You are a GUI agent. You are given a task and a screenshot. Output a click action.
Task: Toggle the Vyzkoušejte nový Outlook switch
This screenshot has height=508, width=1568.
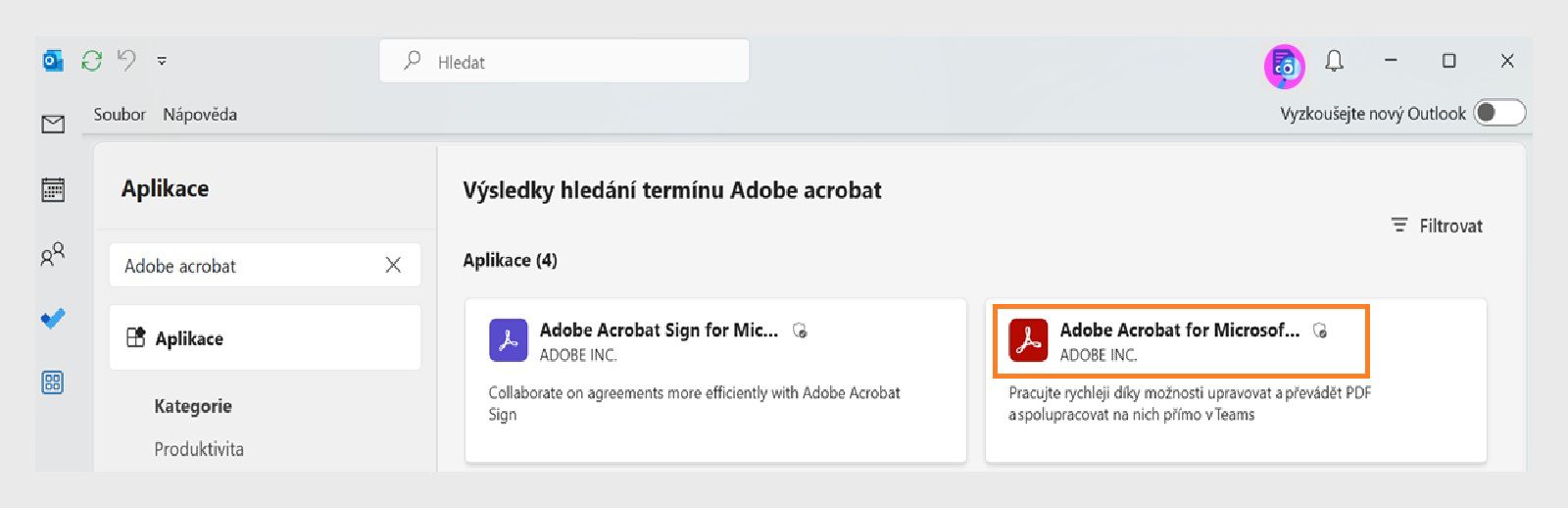[1500, 113]
